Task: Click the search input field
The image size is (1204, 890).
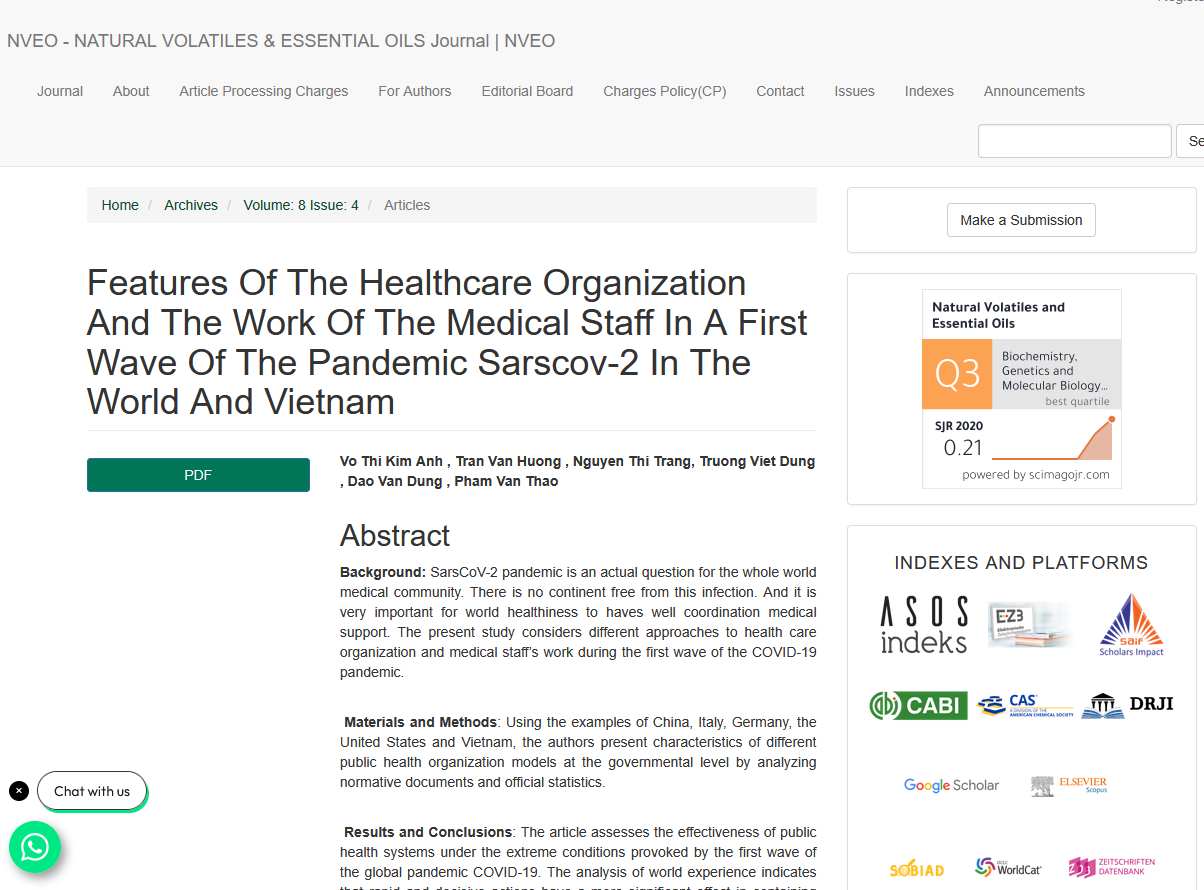Action: [x=1074, y=141]
